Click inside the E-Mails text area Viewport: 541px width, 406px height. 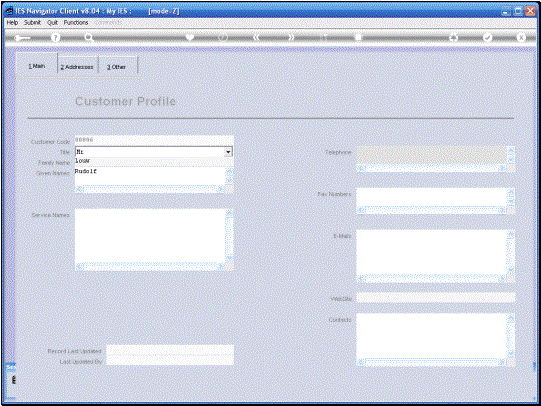[x=431, y=252]
